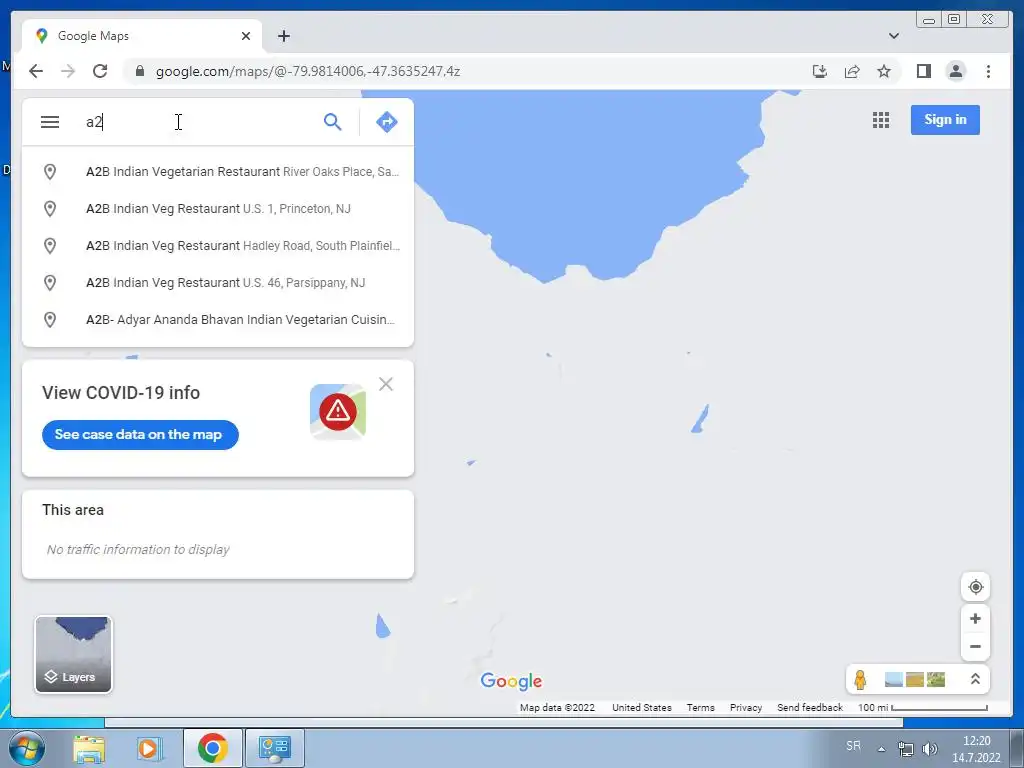
Task: Select A2B Indian Veg Restaurant Princeton suggestion
Action: click(x=218, y=209)
